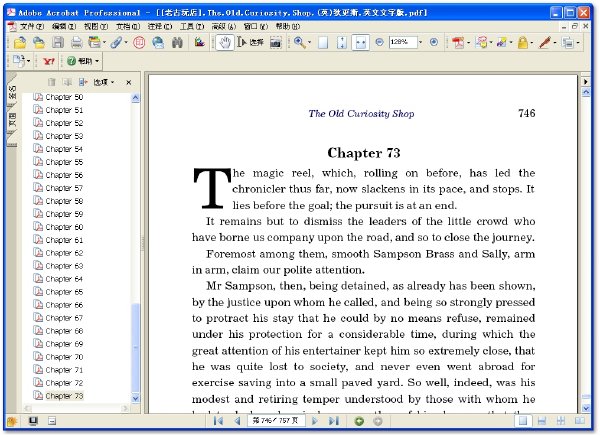This screenshot has height=437, width=600.
Task: Open the Zoom tool dropdown arrow
Action: point(309,42)
